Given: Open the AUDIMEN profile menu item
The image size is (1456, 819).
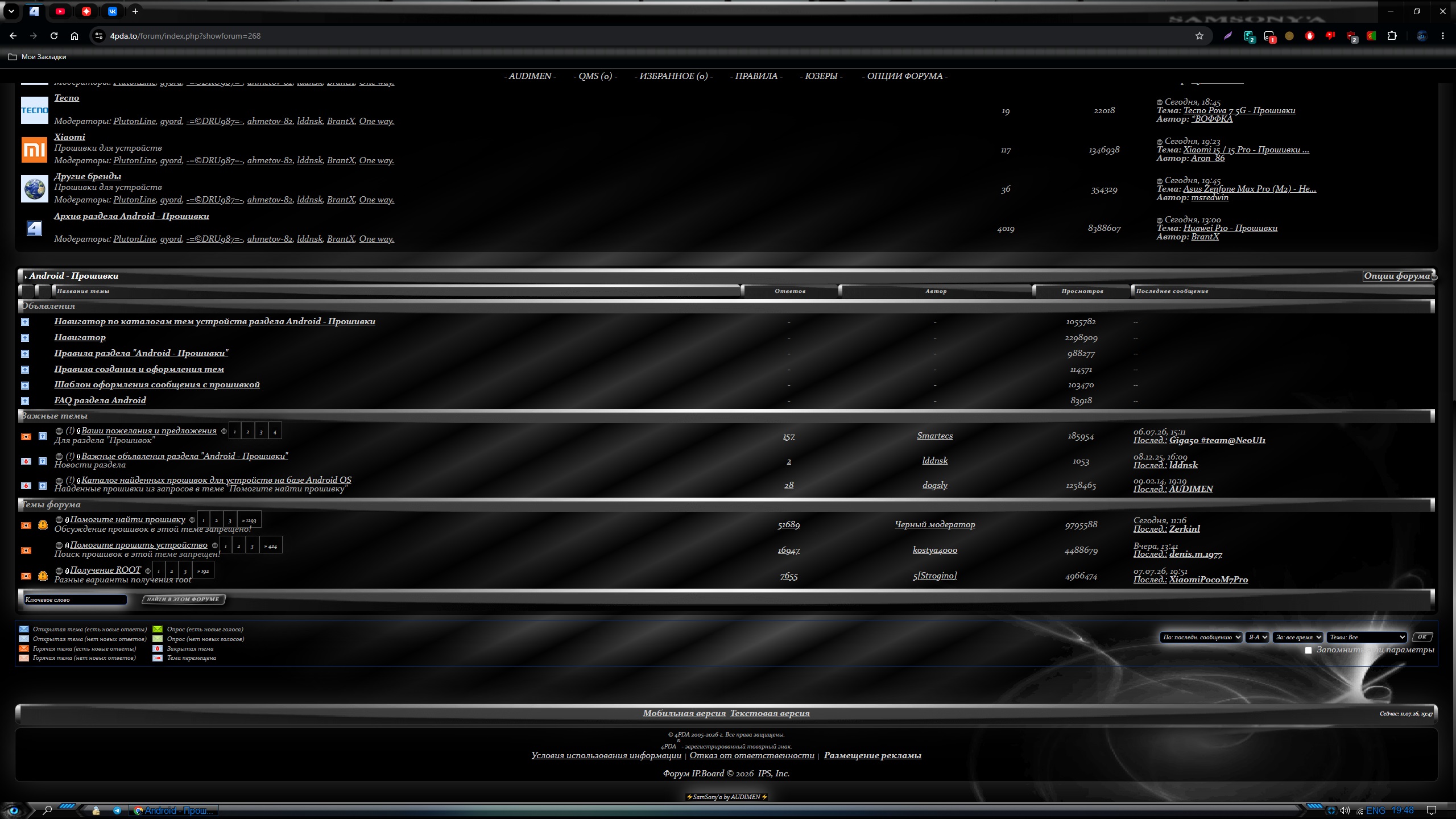Looking at the screenshot, I should 530,76.
